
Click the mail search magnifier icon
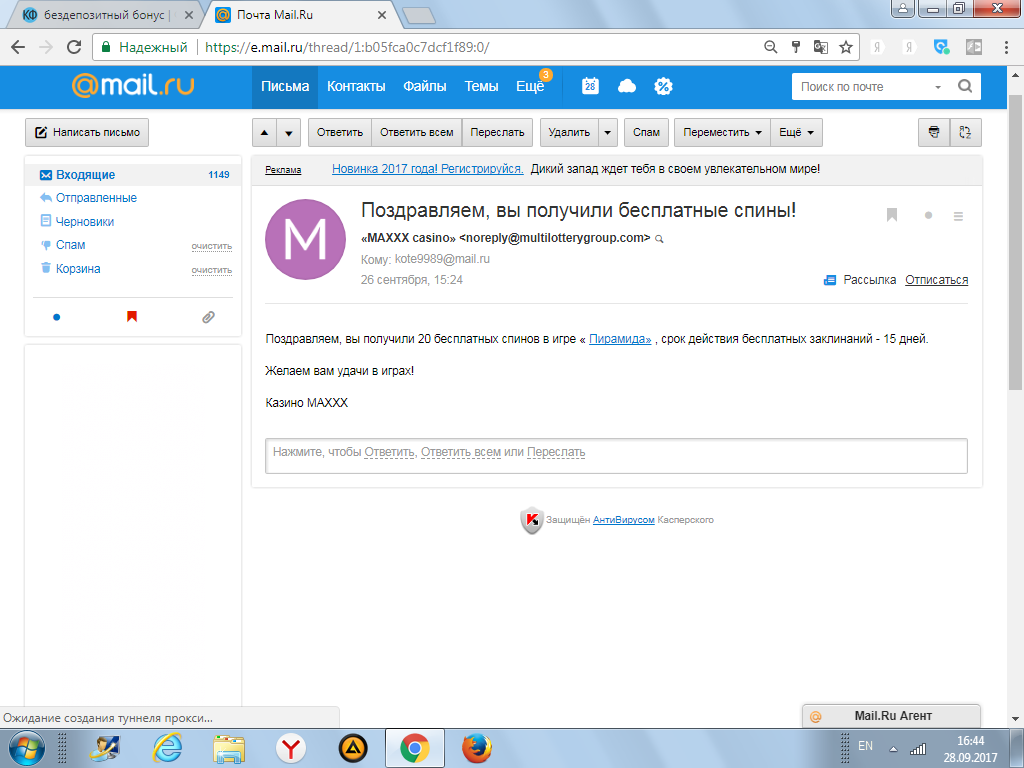click(965, 86)
